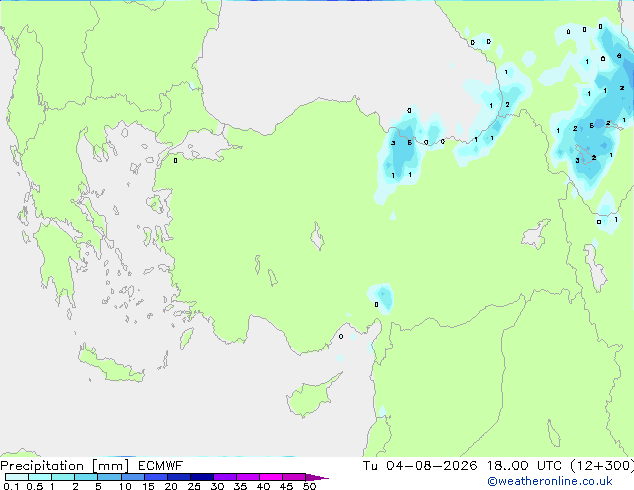Click the island of Crete on the map
Image resolution: width=634 pixels, height=490 pixels.
pos(110,366)
